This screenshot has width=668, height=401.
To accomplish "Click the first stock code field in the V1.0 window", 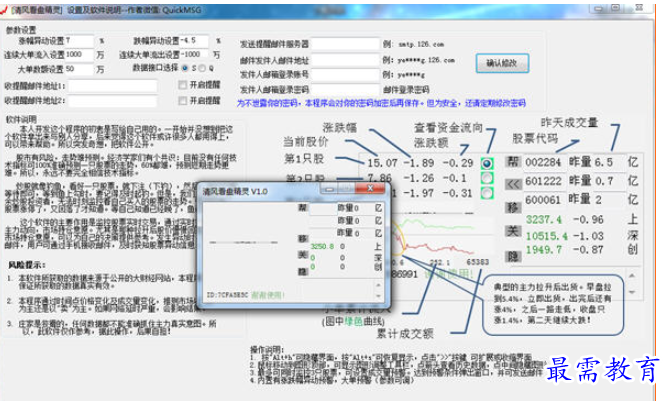I will (x=322, y=208).
